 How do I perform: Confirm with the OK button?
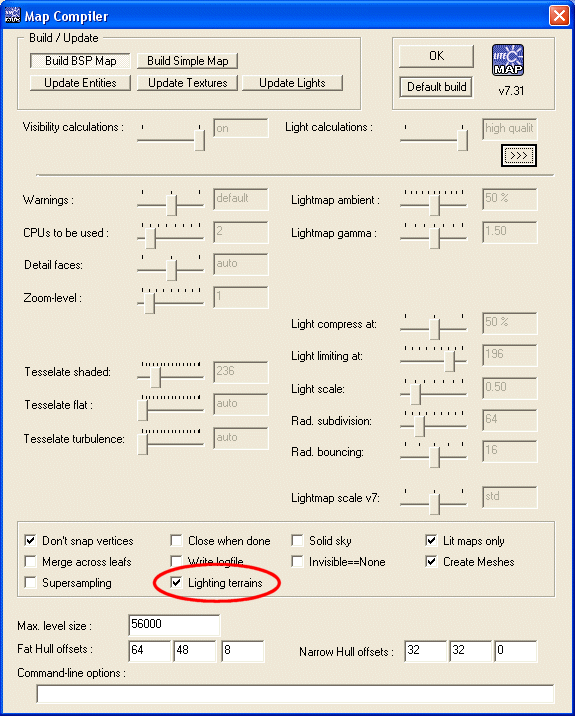click(436, 56)
